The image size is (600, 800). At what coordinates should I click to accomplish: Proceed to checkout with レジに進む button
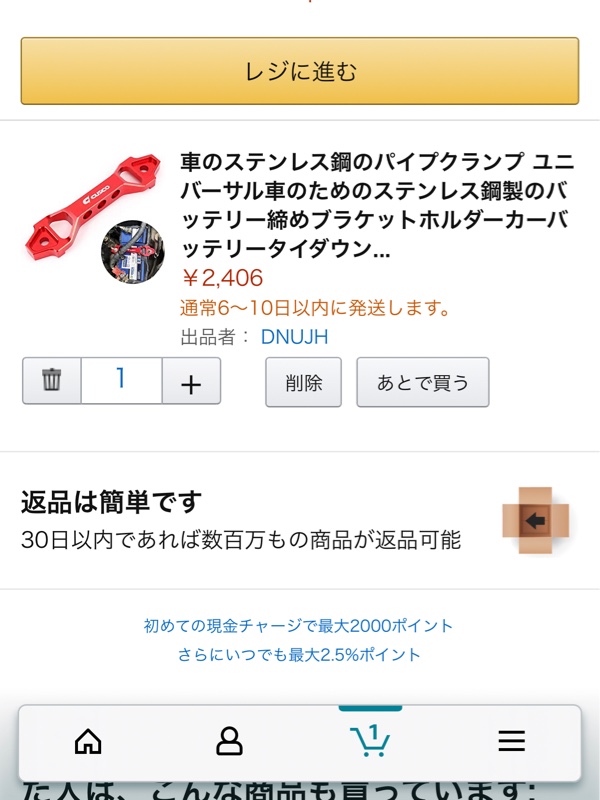click(x=300, y=71)
